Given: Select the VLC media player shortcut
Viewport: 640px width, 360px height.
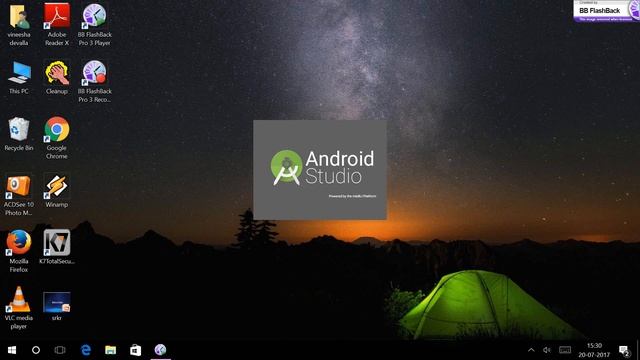Looking at the screenshot, I should pos(19,308).
